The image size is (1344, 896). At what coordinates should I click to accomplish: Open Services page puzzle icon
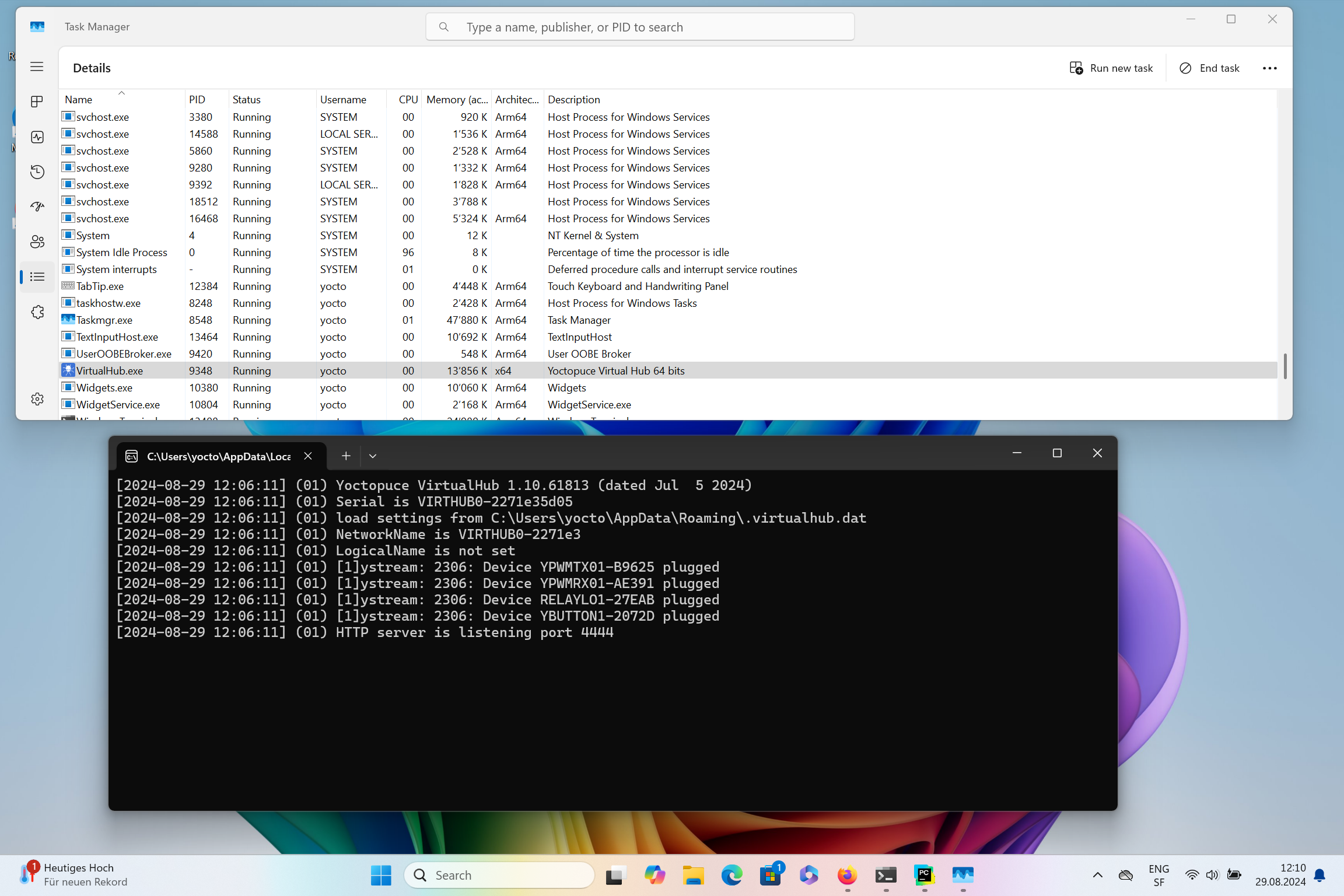[x=37, y=312]
